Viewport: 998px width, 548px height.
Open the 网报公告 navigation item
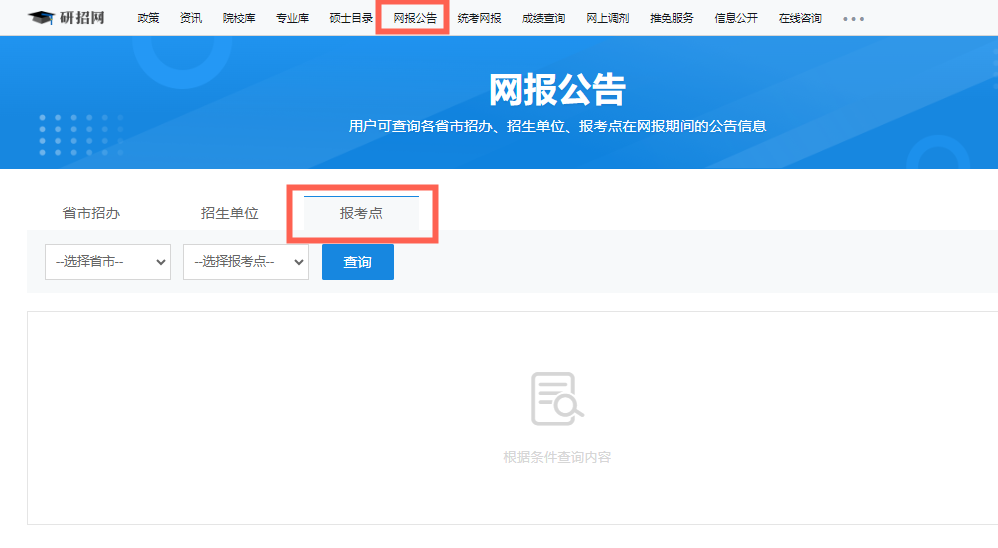click(x=415, y=18)
